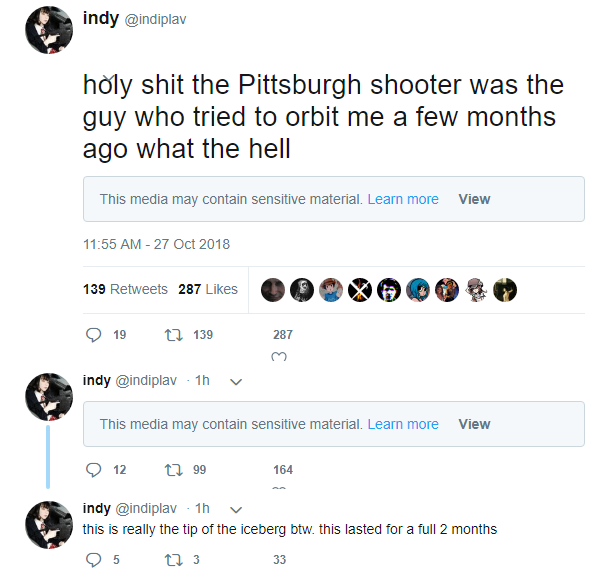Open the 139 Retweets list
The image size is (600, 576).
click(x=125, y=289)
